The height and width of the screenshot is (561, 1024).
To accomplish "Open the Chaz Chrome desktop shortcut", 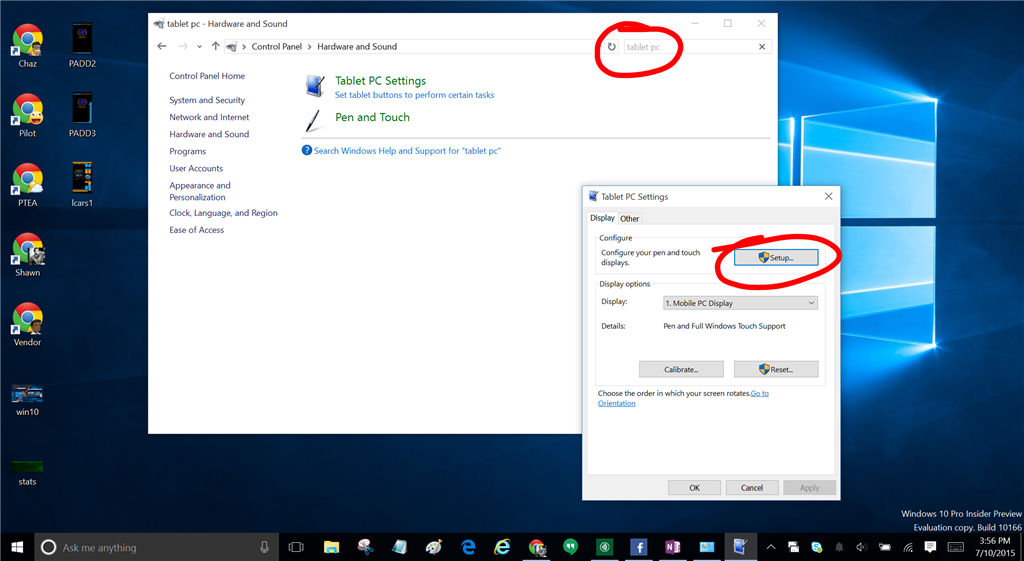I will click(x=27, y=45).
